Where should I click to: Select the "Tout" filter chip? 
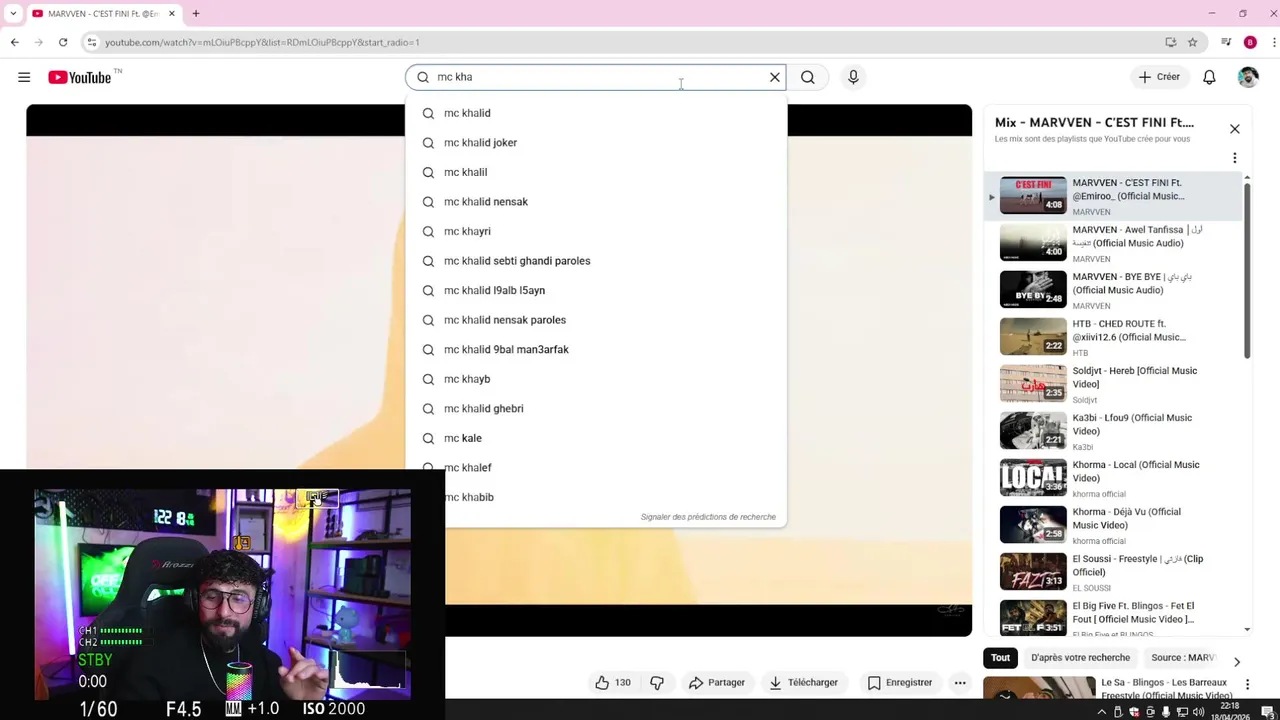click(x=1000, y=658)
